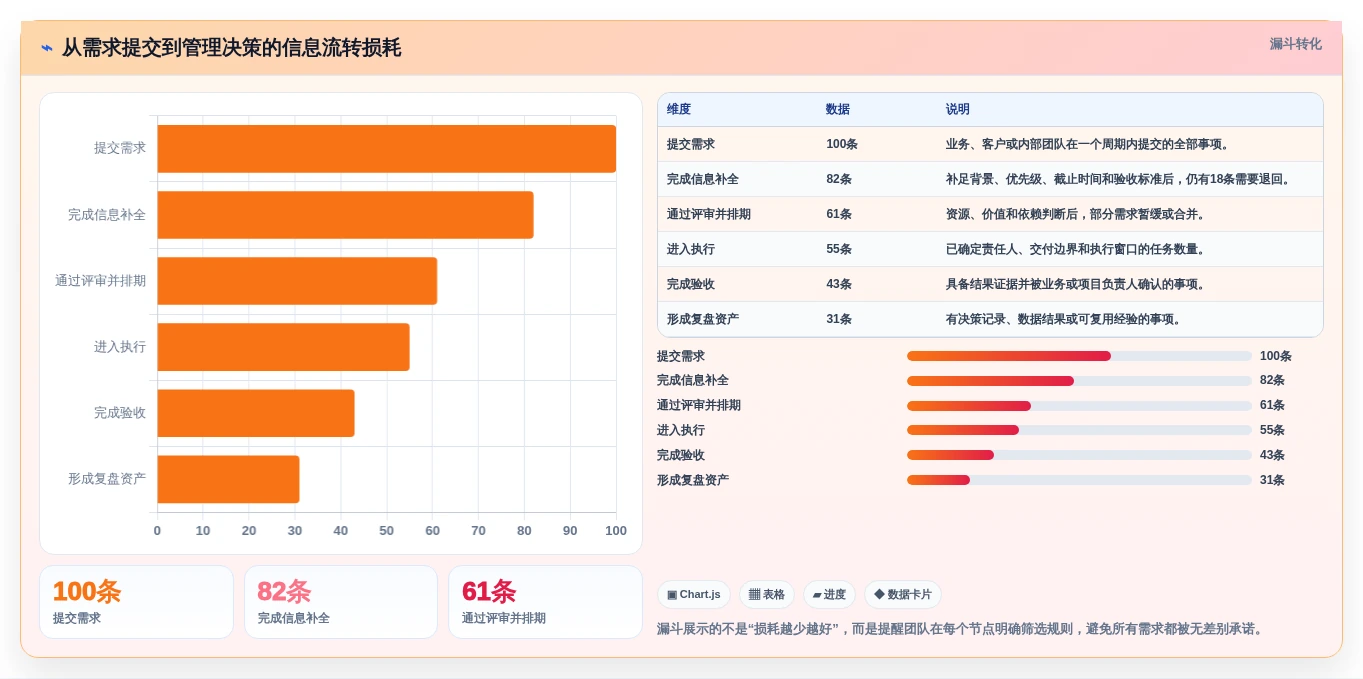
Task: Open the 100条 提交需求 stat card
Action: (136, 602)
